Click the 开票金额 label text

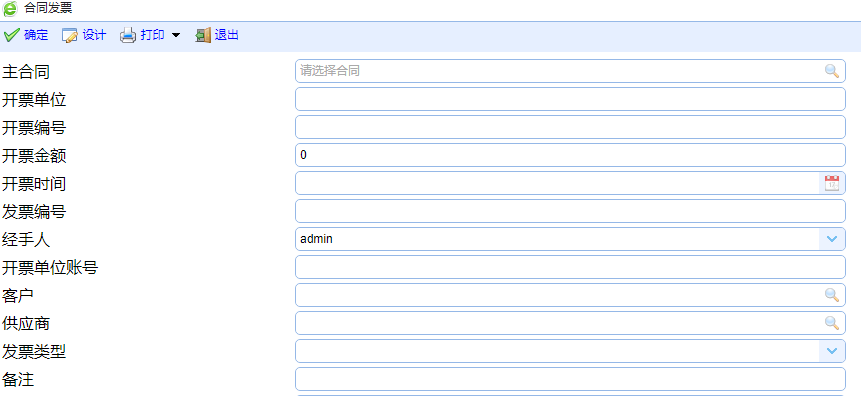click(x=34, y=155)
